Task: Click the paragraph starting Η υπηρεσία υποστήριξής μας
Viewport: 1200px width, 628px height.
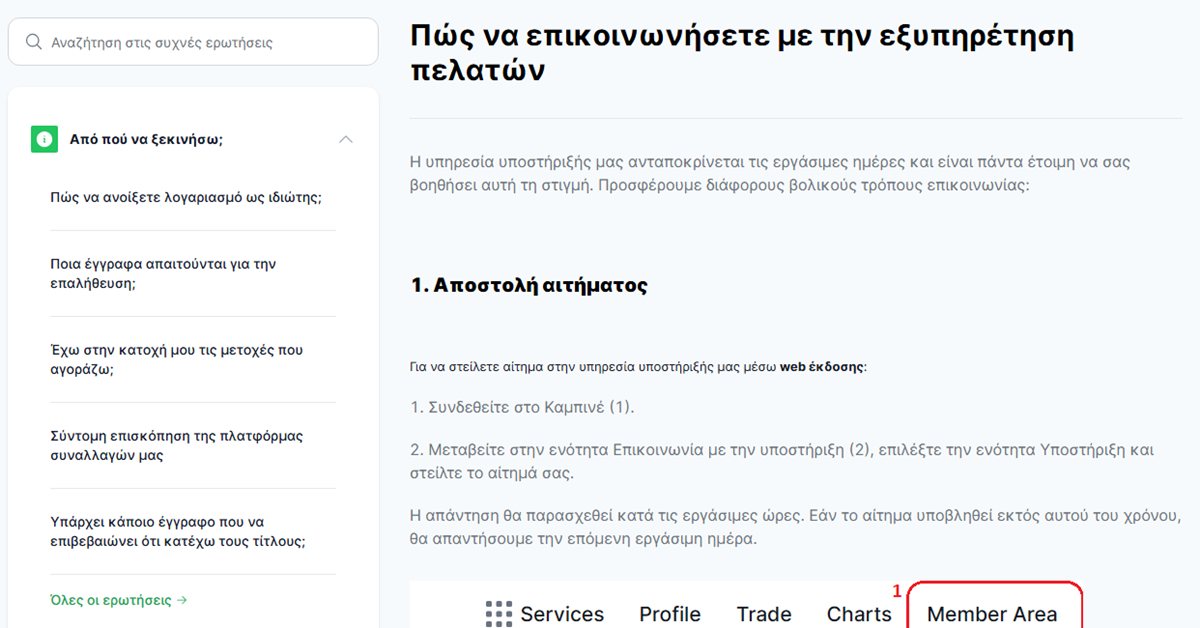Action: coord(770,174)
